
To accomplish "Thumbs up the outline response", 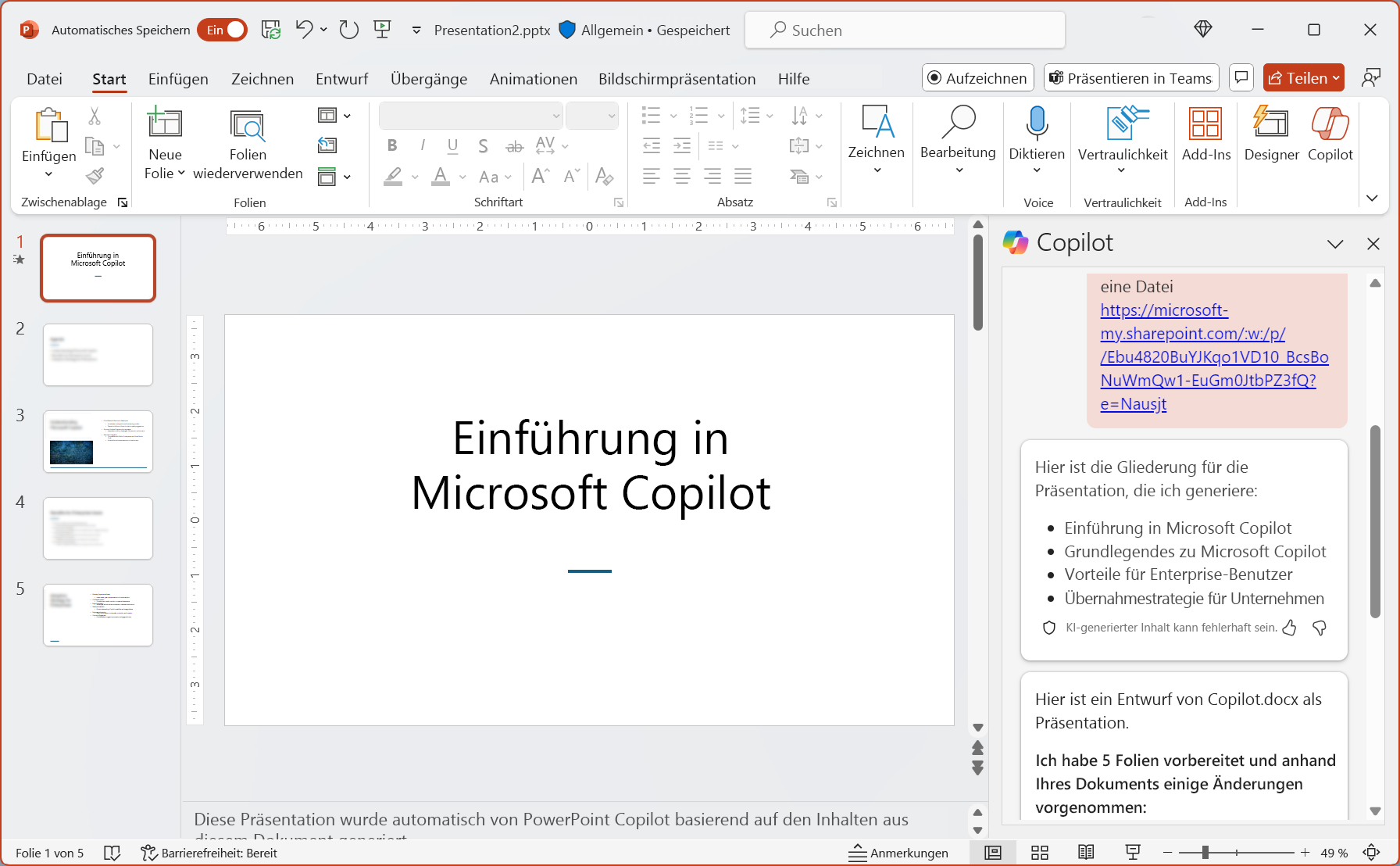I will (x=1290, y=628).
